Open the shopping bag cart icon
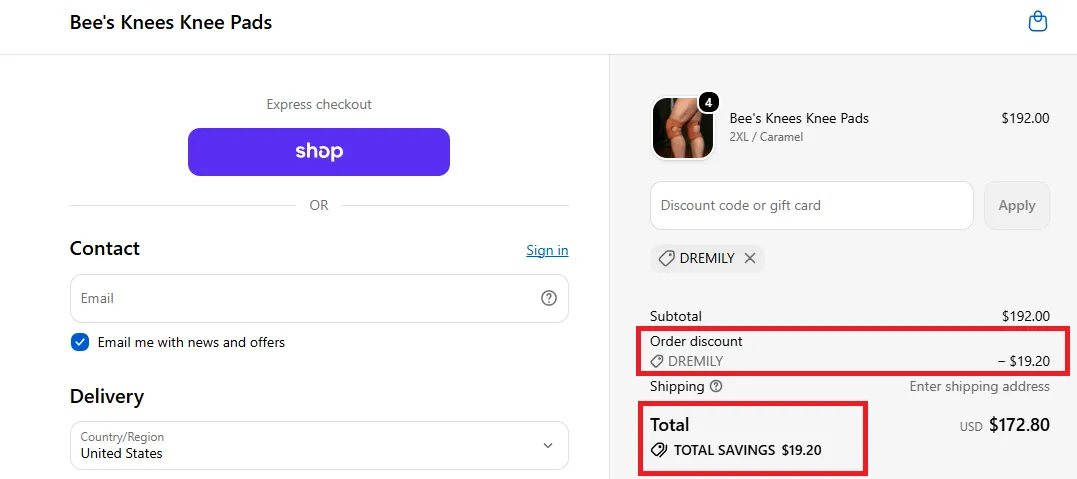Viewport: 1077px width, 479px height. coord(1037,22)
